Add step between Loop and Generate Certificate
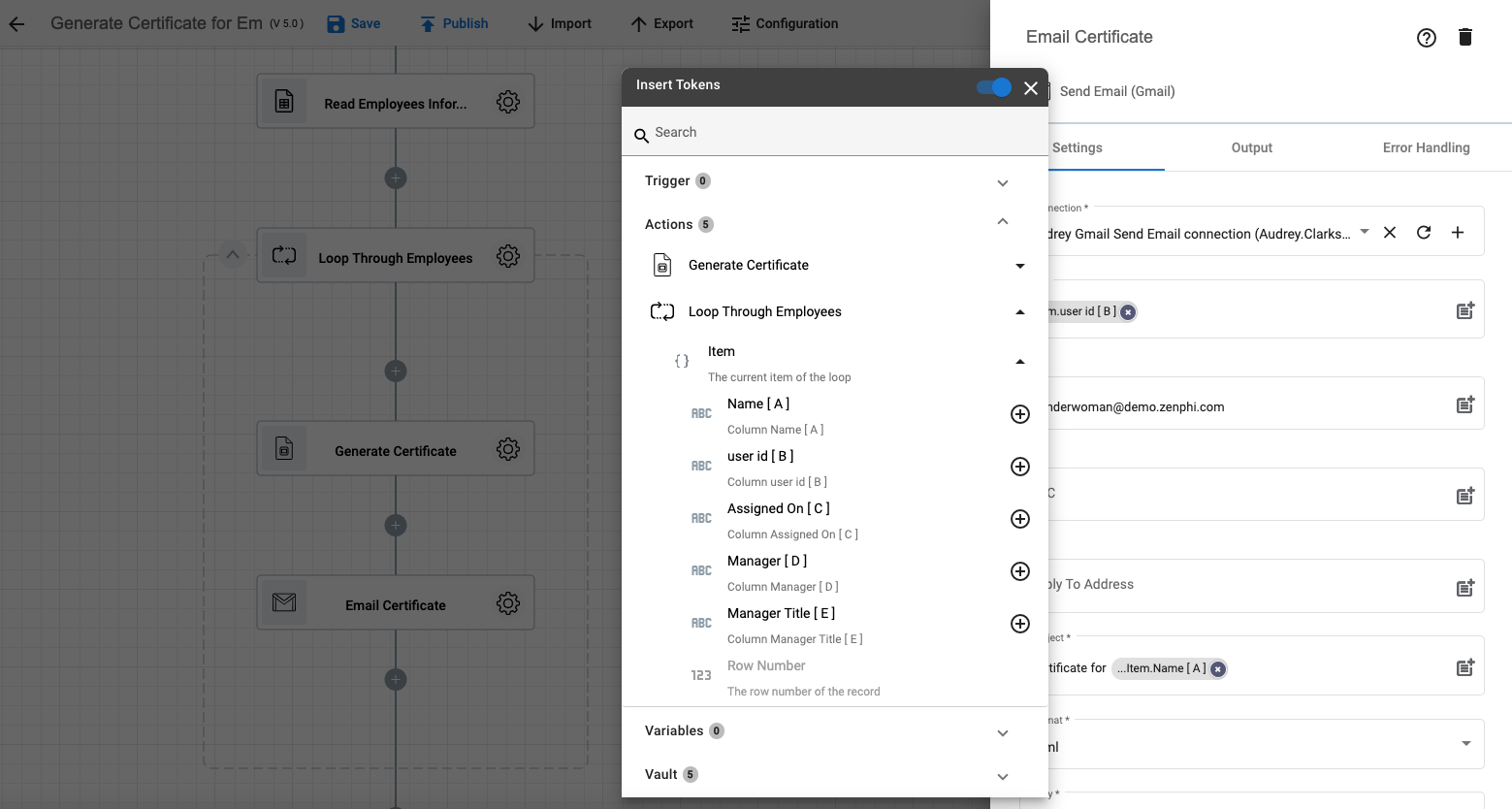Image resolution: width=1512 pixels, height=809 pixels. (x=395, y=371)
